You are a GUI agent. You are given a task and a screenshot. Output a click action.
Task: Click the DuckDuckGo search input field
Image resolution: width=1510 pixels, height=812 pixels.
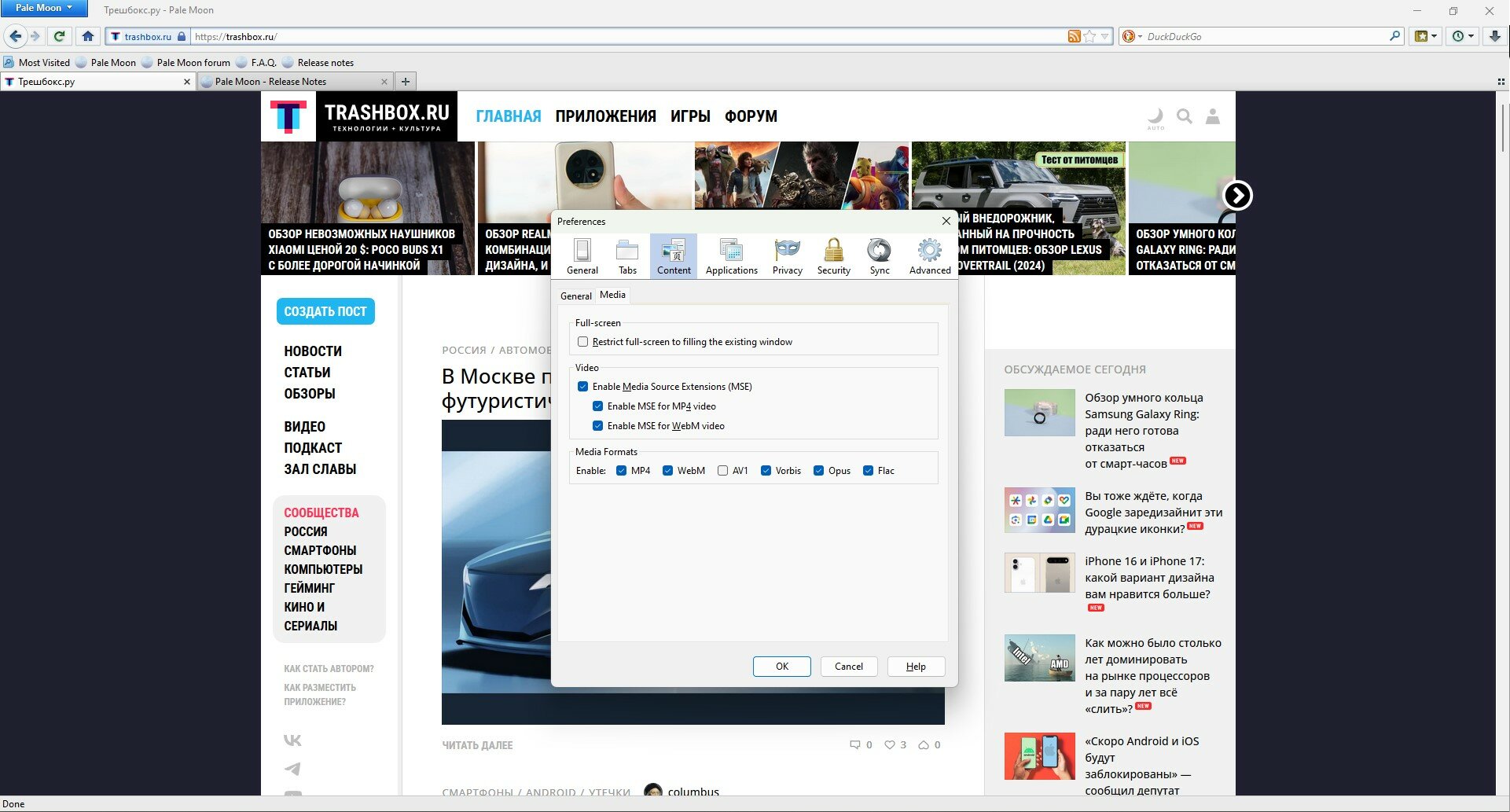[x=1266, y=36]
